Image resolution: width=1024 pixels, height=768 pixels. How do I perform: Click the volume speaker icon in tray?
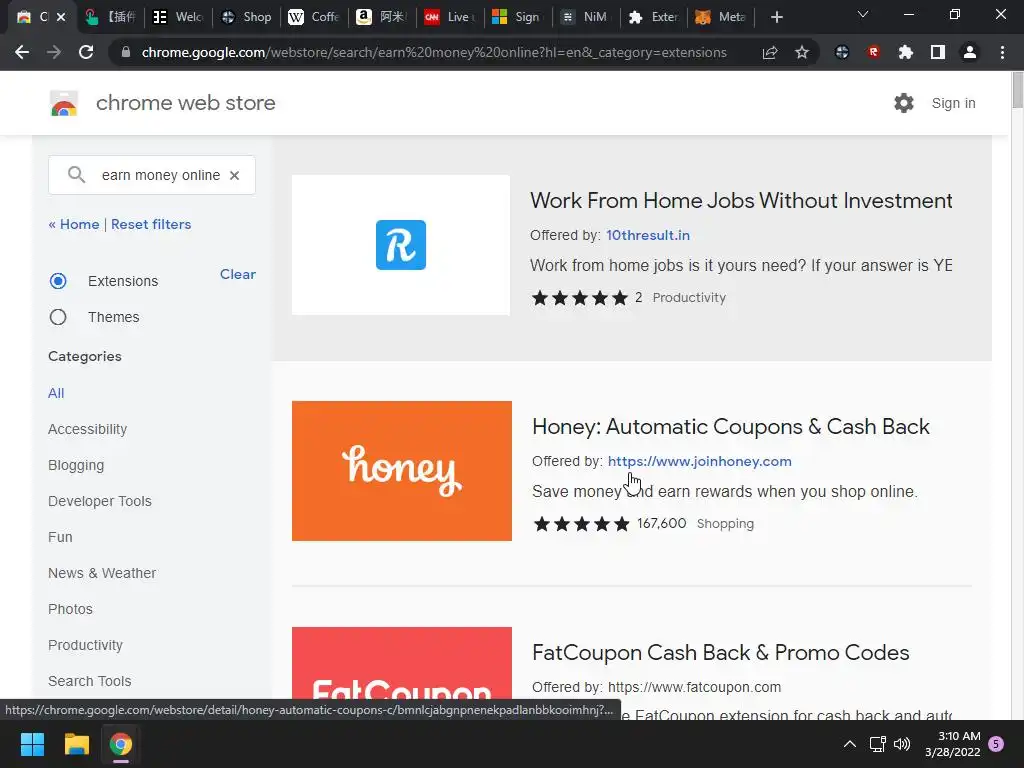[x=902, y=744]
